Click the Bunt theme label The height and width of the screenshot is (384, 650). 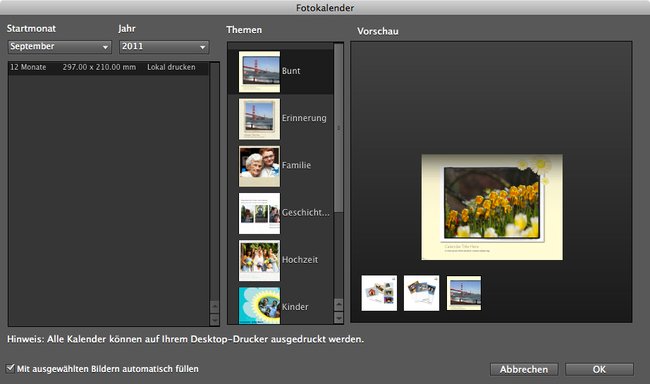(291, 71)
